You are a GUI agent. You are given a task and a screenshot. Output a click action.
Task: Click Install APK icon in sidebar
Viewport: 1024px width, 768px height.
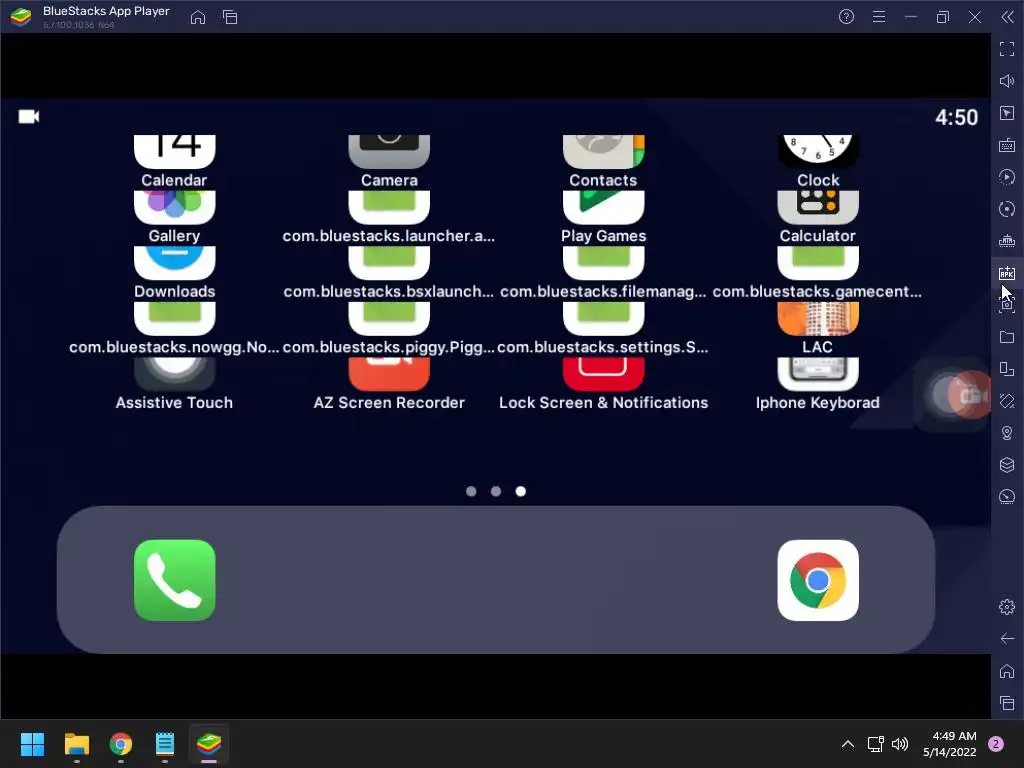point(1007,273)
